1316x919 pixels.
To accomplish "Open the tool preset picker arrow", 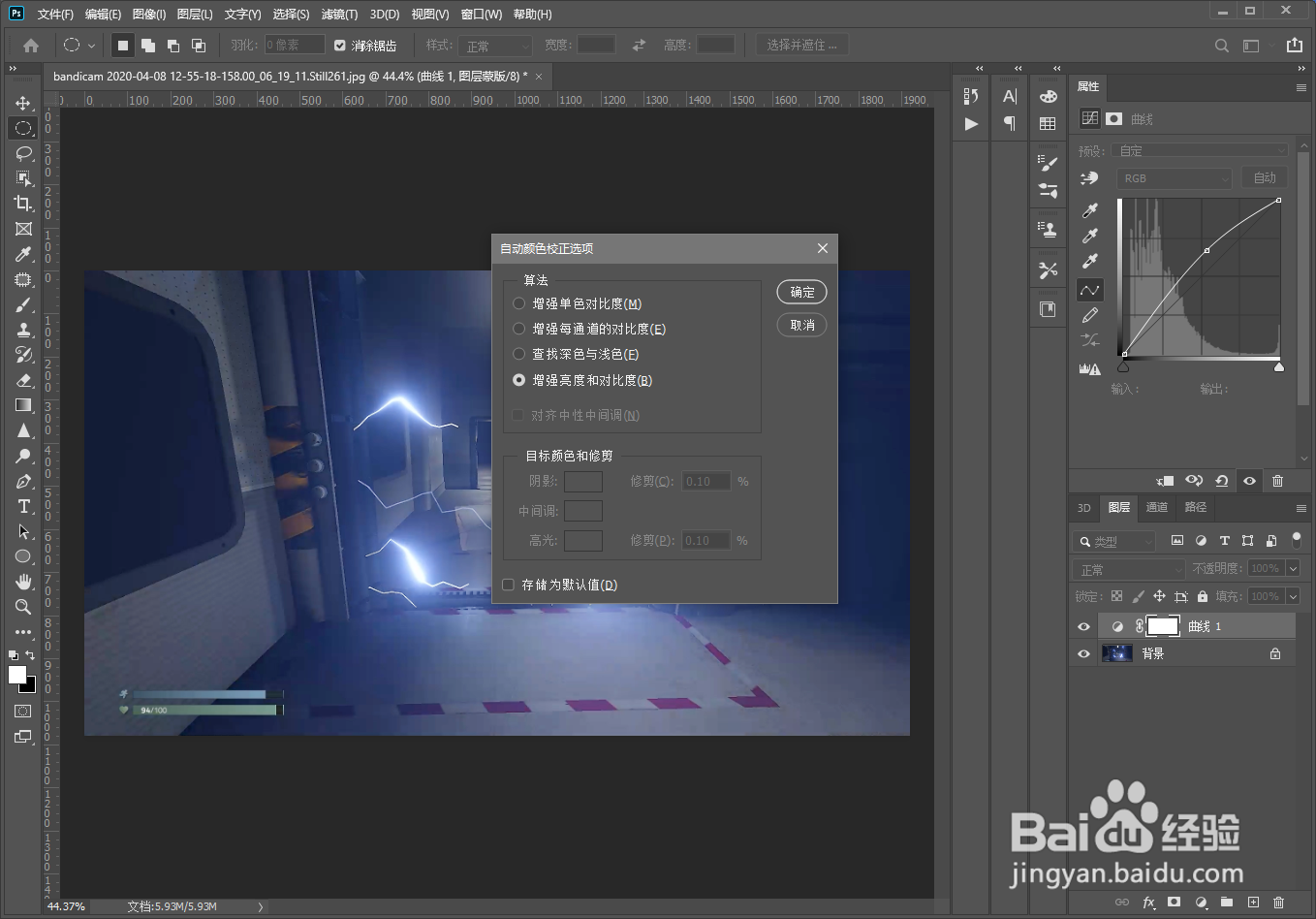I will tap(91, 46).
